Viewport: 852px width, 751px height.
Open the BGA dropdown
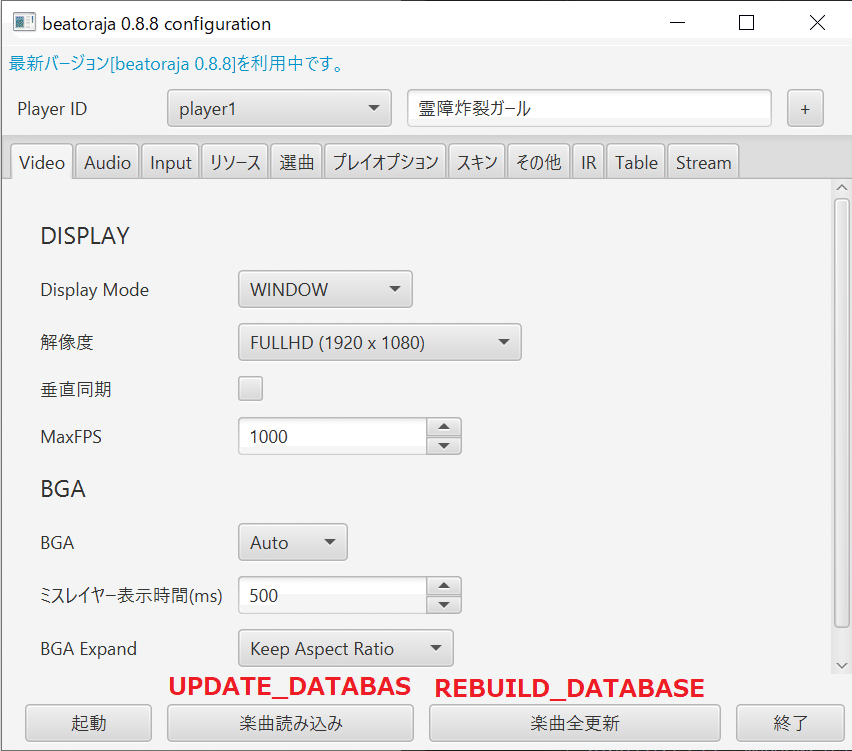[x=292, y=542]
